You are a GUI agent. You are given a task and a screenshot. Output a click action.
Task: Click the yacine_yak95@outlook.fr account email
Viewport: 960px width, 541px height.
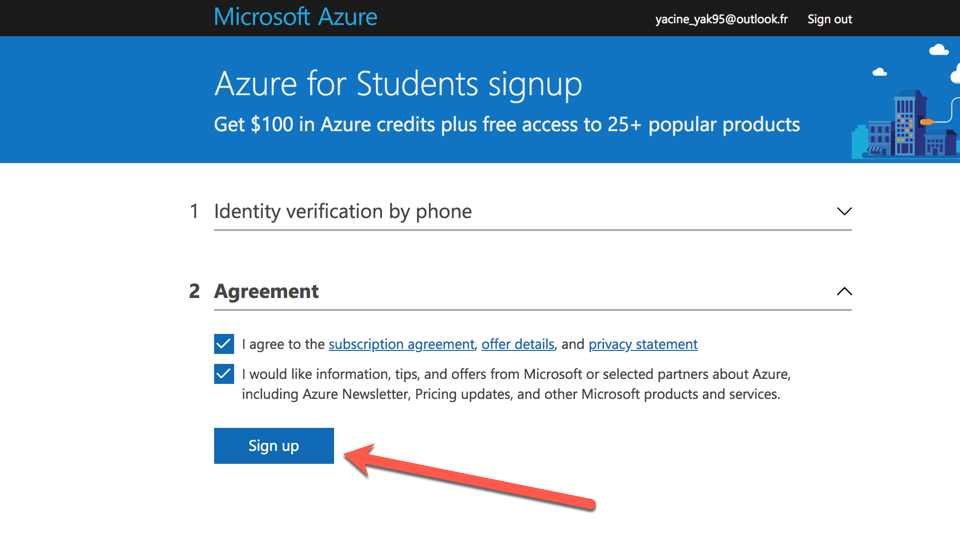pos(721,19)
